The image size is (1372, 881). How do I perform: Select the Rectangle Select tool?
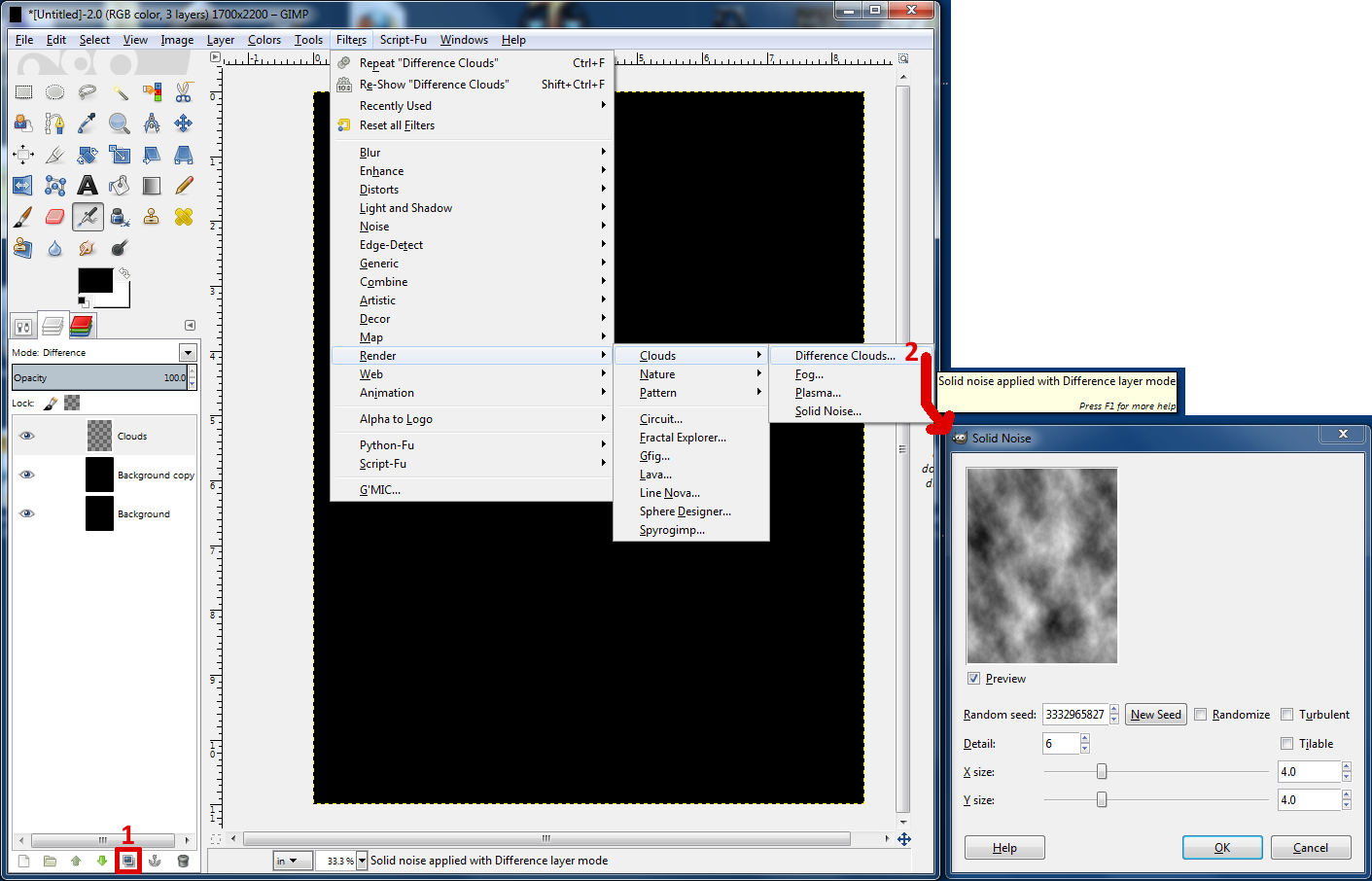(x=23, y=92)
